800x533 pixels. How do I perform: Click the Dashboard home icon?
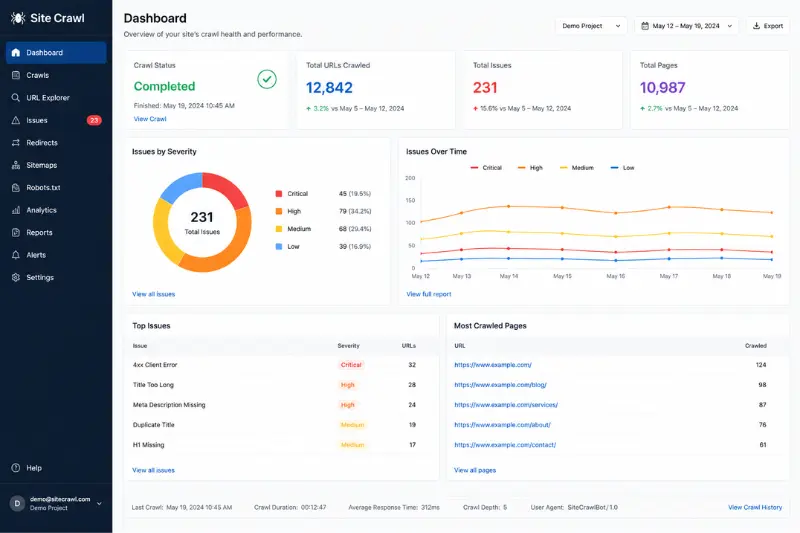click(16, 53)
